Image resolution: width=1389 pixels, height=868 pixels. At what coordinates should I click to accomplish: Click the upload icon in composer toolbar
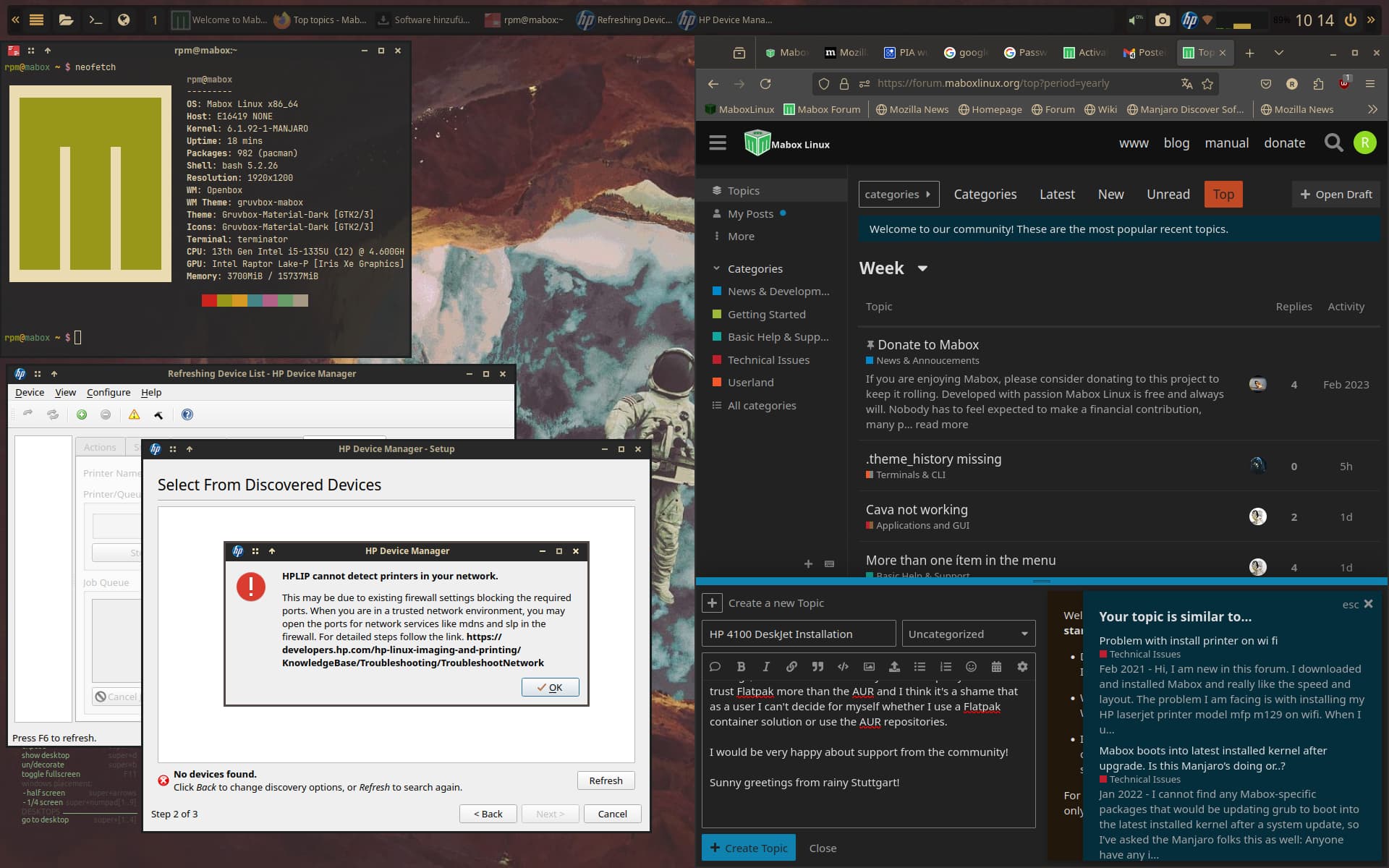[x=894, y=667]
